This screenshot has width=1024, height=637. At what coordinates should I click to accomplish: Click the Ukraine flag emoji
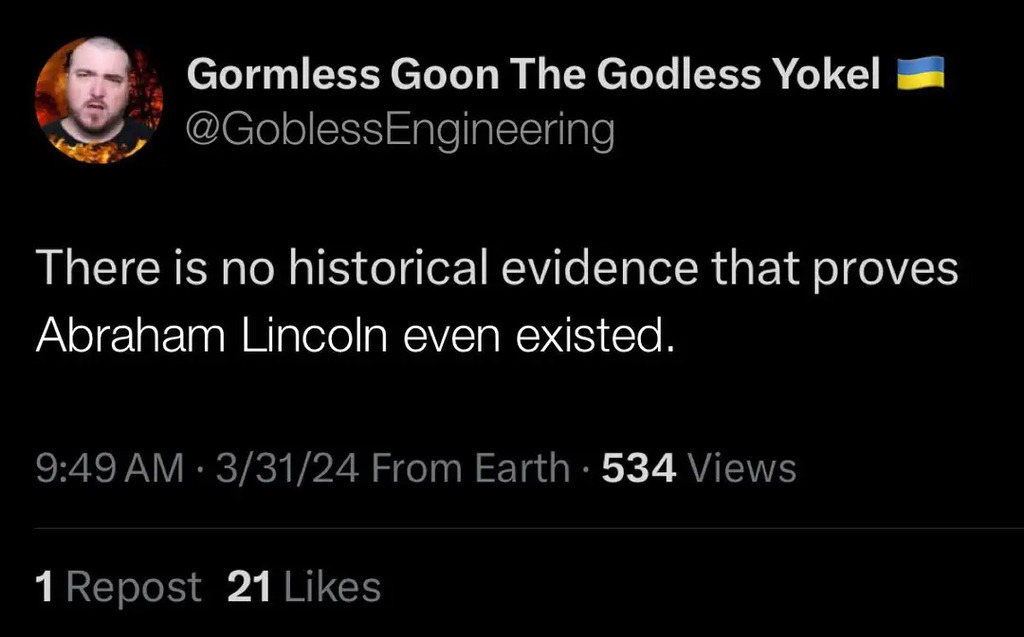pos(920,73)
